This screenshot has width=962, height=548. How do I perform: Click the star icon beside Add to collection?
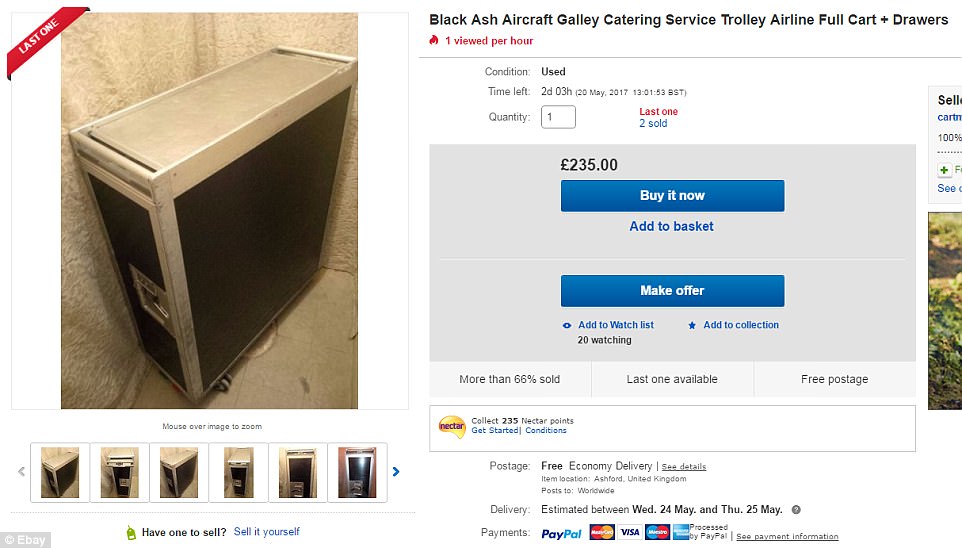coord(692,325)
